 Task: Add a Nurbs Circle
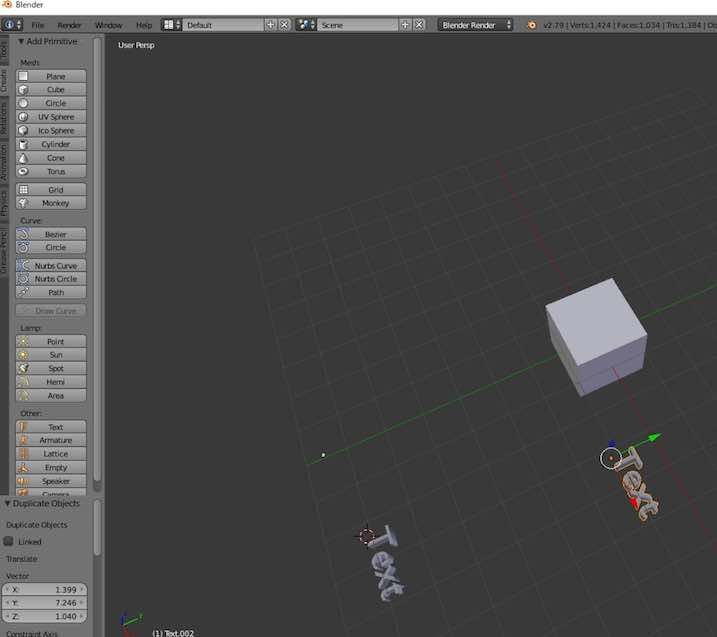(x=51, y=279)
